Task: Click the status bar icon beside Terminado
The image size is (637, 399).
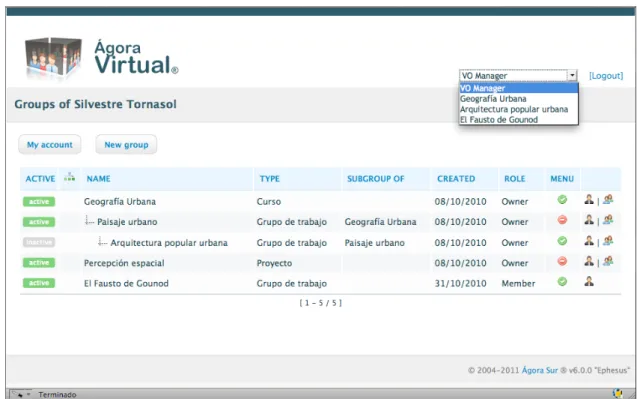Action: pos(20,394)
